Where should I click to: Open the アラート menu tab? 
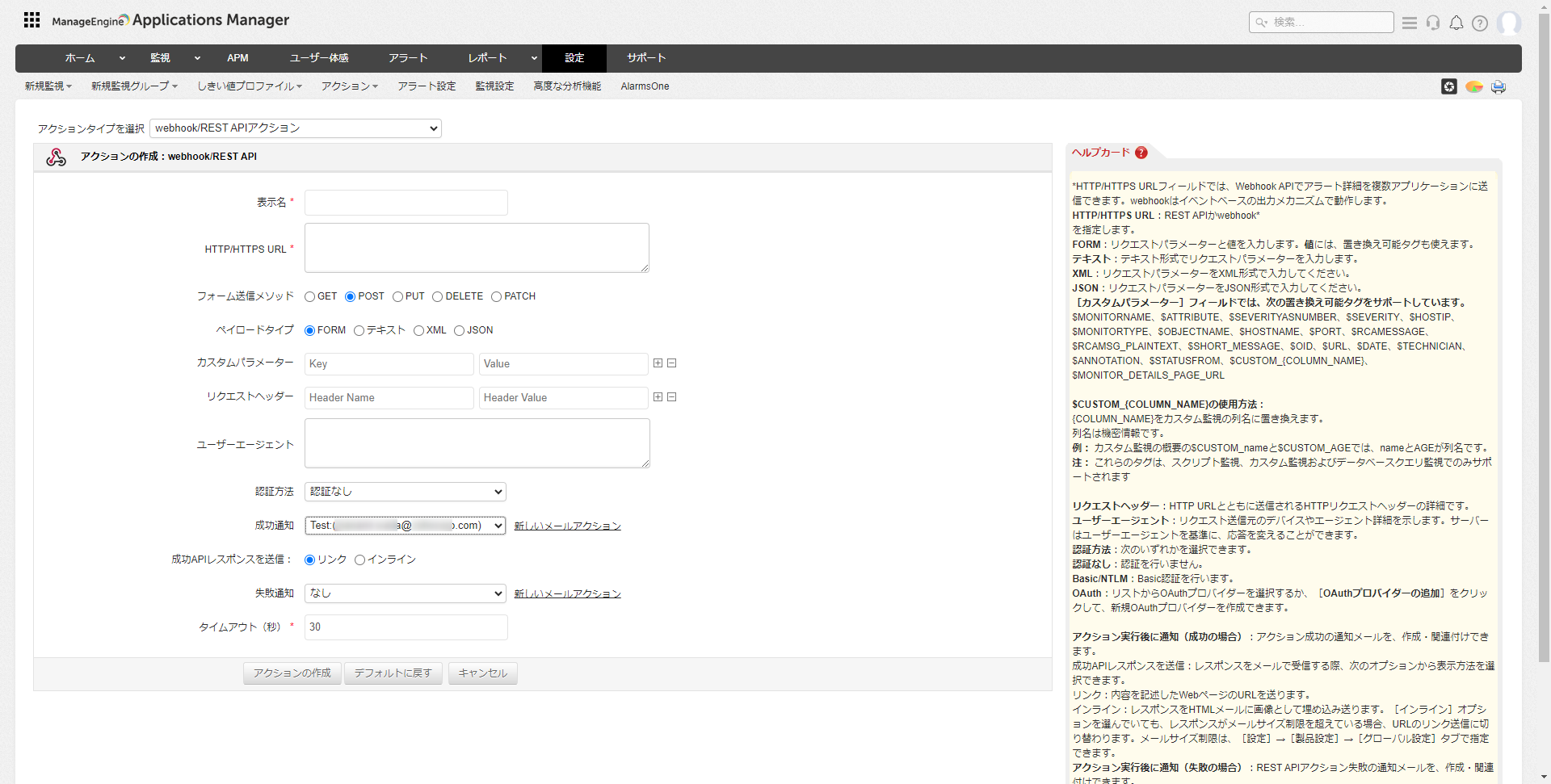click(x=408, y=58)
